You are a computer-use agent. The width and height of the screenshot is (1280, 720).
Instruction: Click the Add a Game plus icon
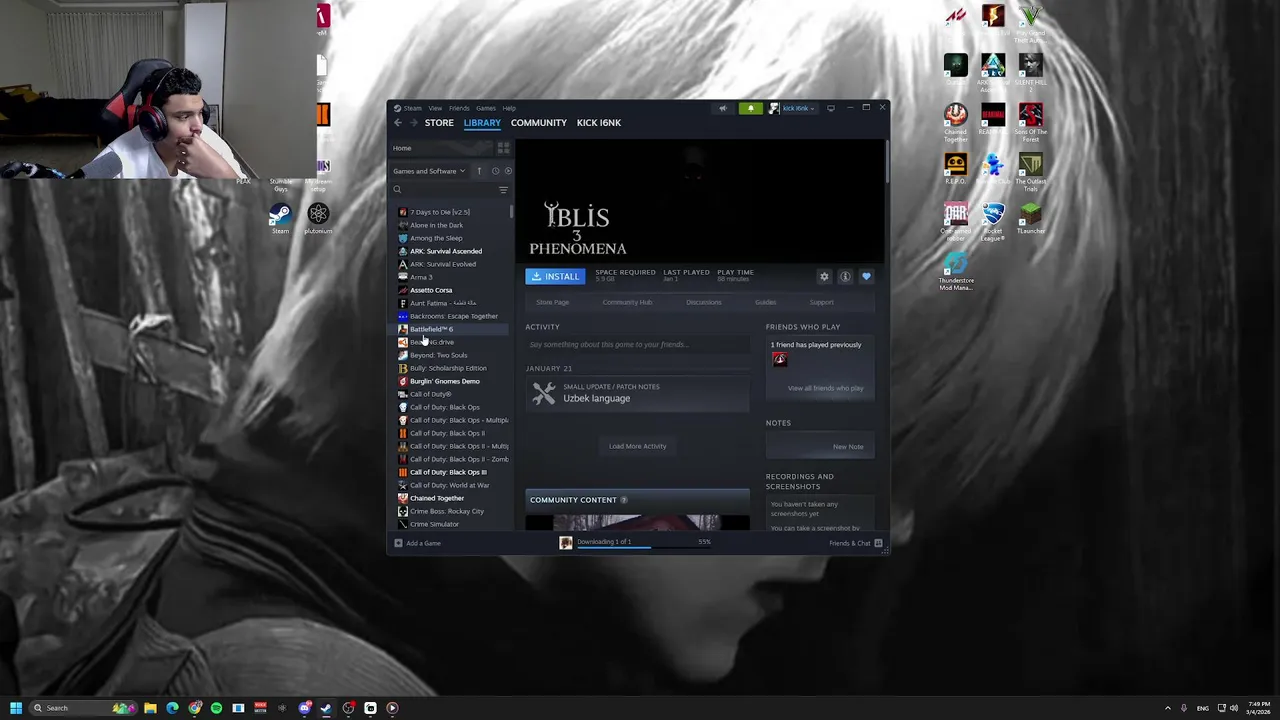[398, 543]
